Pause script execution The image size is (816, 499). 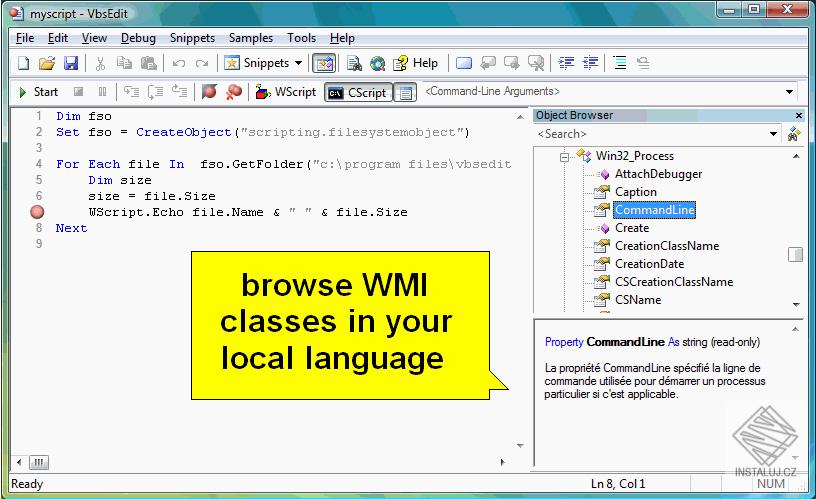point(103,92)
